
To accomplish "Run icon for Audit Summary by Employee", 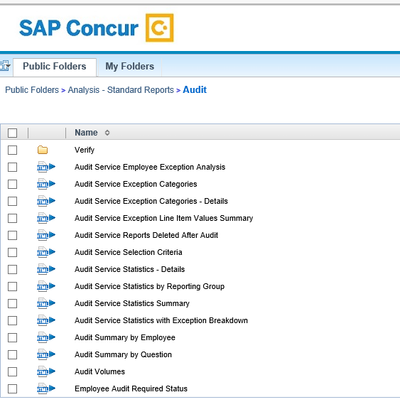I will tap(46, 338).
